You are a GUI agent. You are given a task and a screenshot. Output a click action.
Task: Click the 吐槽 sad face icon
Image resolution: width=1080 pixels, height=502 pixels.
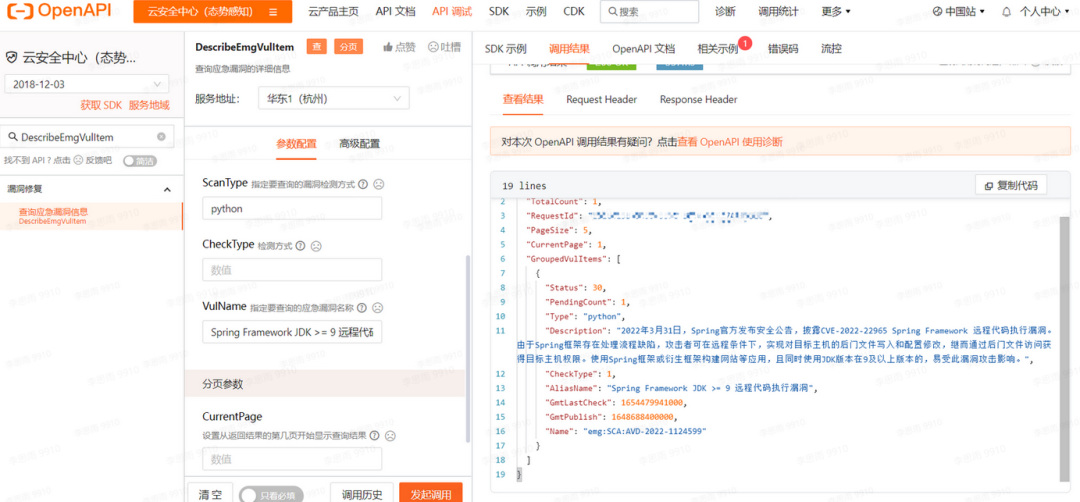[x=433, y=47]
